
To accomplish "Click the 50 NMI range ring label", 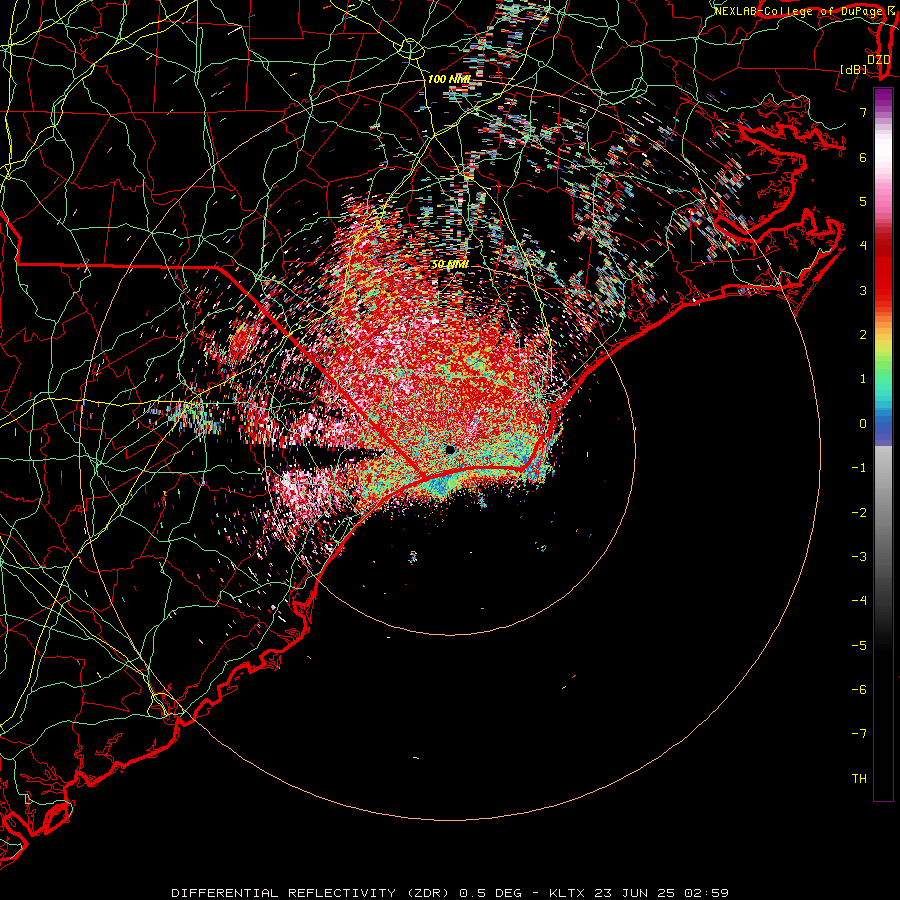I will pyautogui.click(x=450, y=265).
